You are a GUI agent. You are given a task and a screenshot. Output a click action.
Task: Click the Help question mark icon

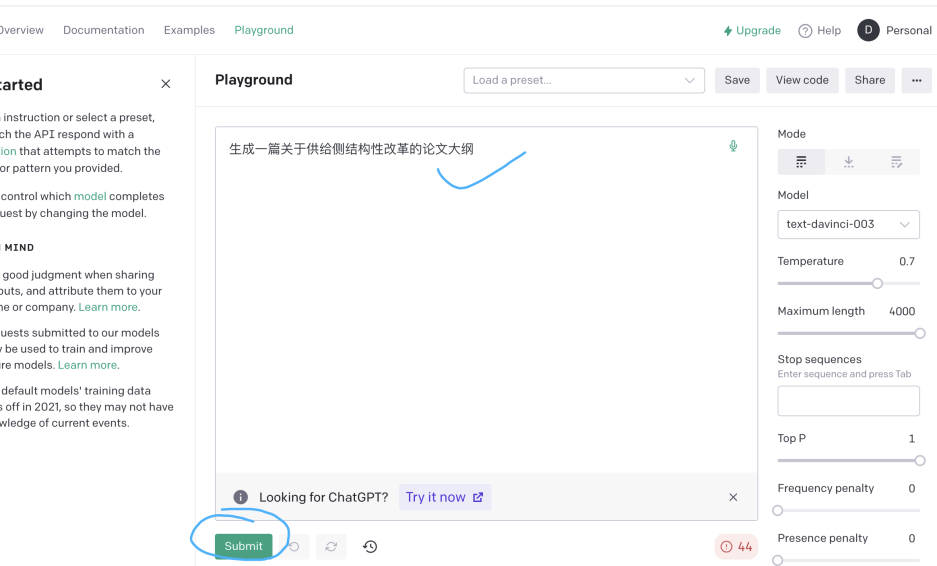[805, 31]
